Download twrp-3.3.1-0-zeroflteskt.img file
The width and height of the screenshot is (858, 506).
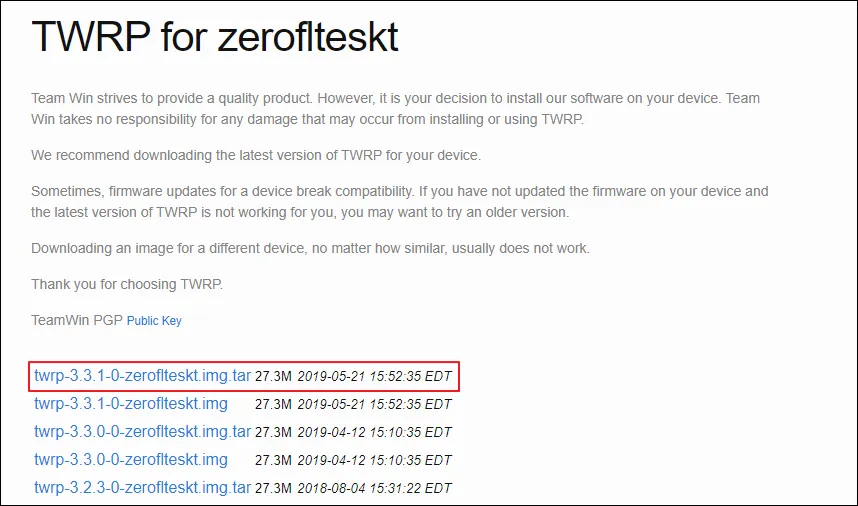[131, 404]
